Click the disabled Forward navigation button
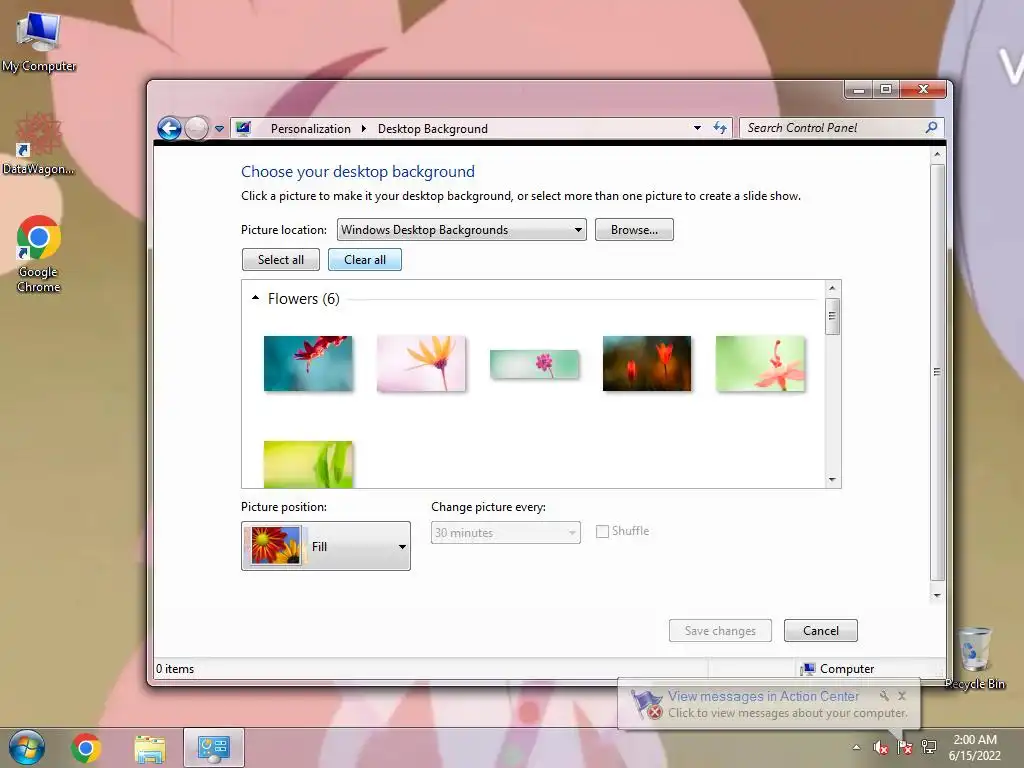This screenshot has width=1024, height=768. [196, 129]
